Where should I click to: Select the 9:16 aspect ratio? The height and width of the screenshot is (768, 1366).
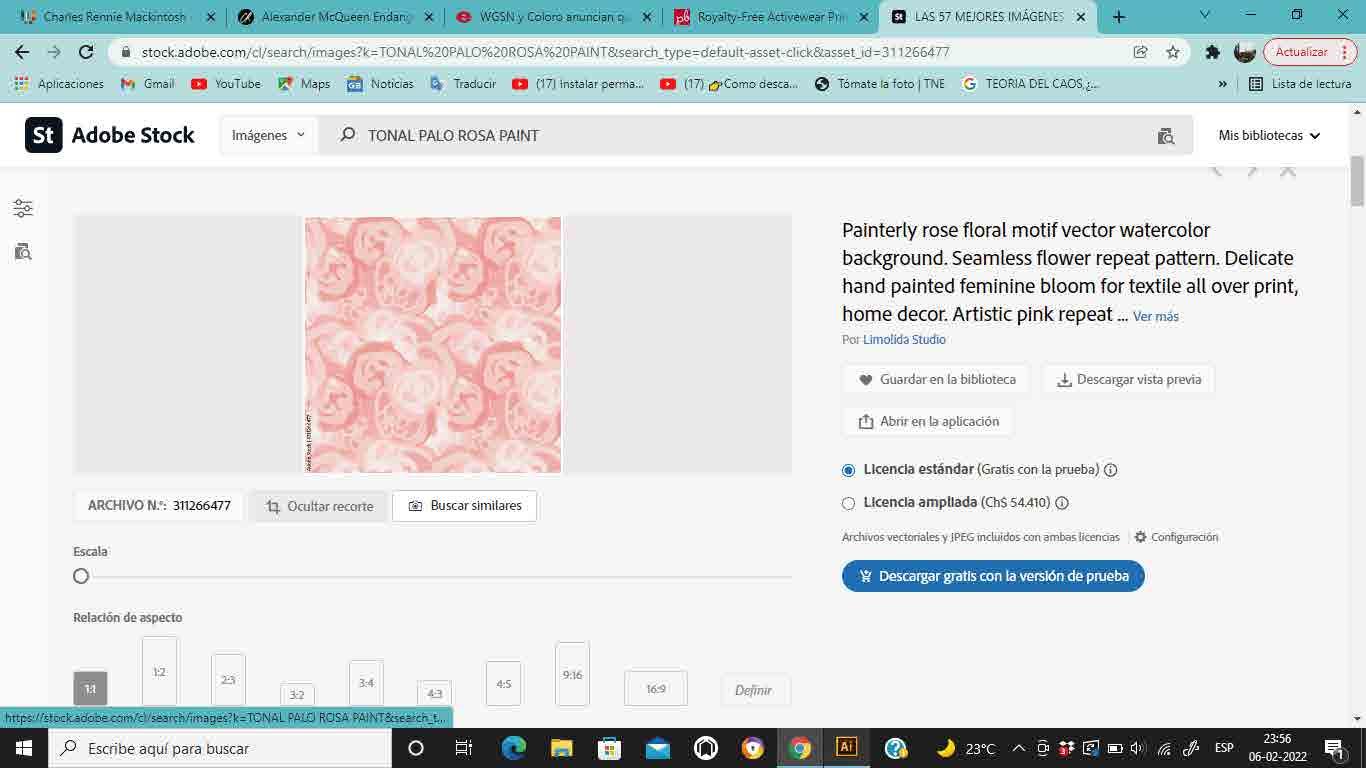pos(572,674)
